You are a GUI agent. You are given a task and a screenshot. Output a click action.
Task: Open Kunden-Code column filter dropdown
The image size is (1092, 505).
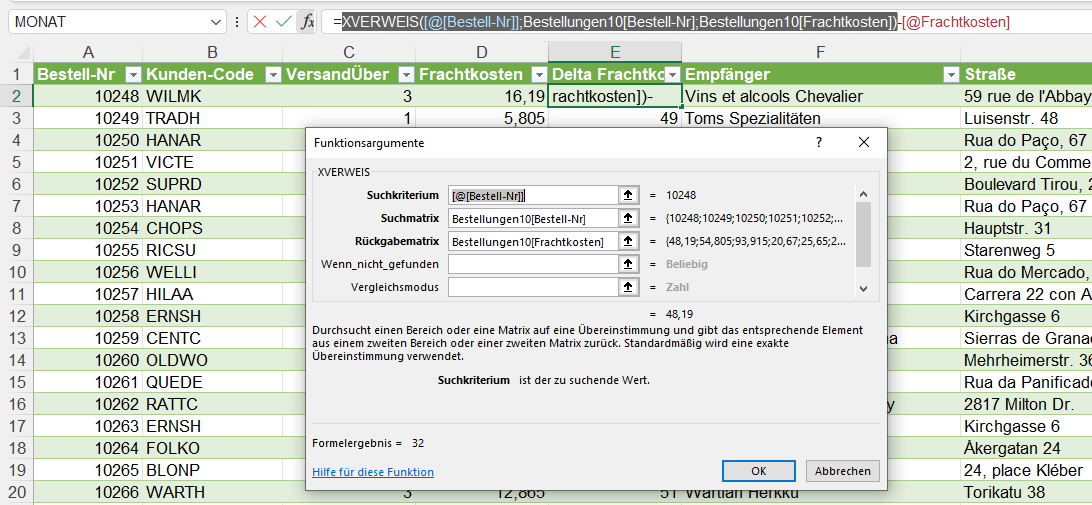pyautogui.click(x=273, y=74)
